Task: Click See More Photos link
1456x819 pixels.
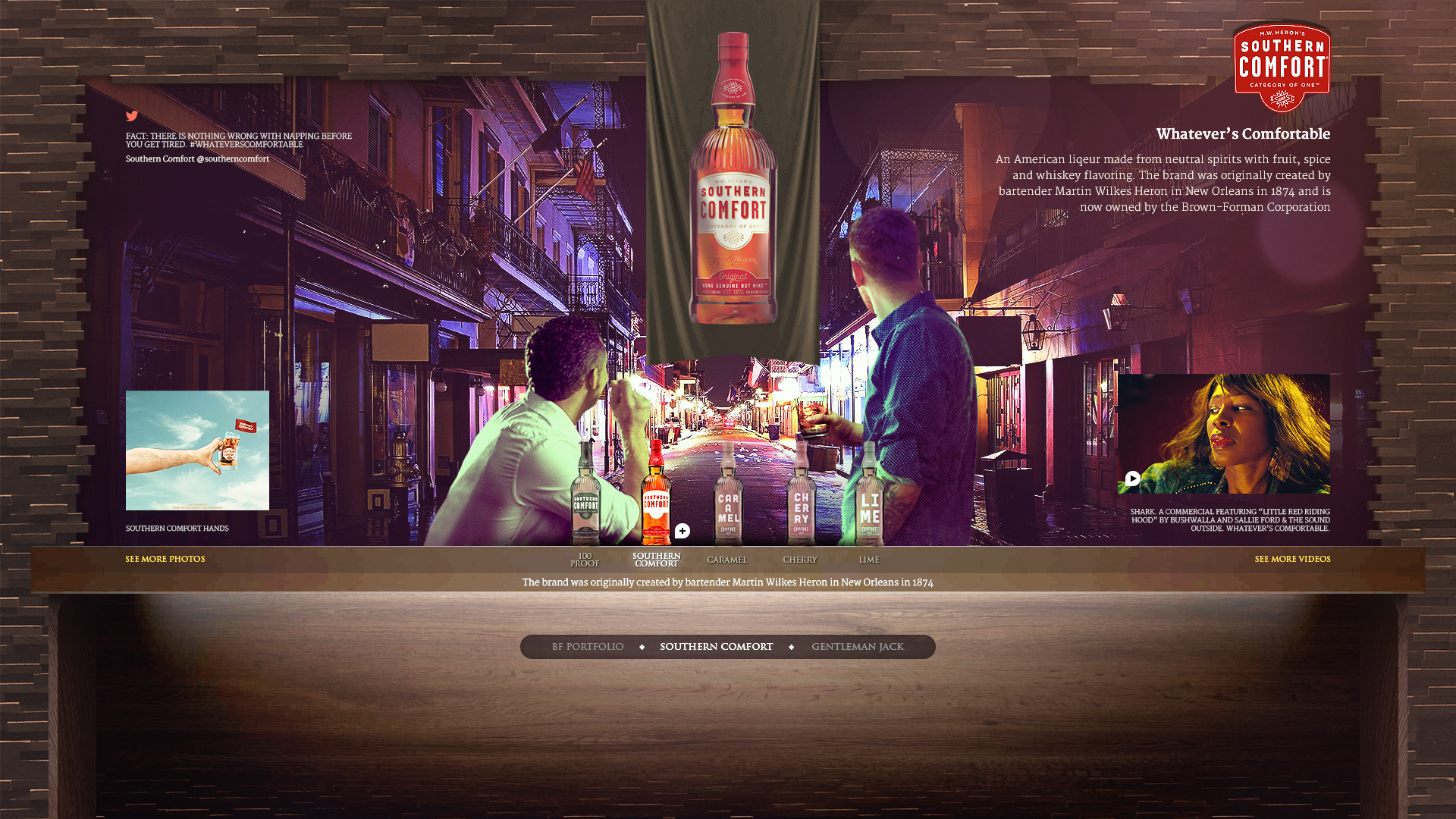Action: [165, 560]
